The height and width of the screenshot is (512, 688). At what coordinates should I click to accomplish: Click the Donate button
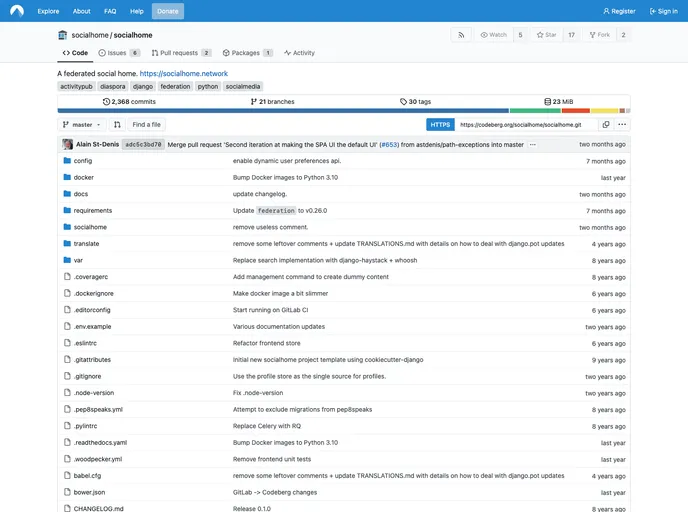coord(168,11)
